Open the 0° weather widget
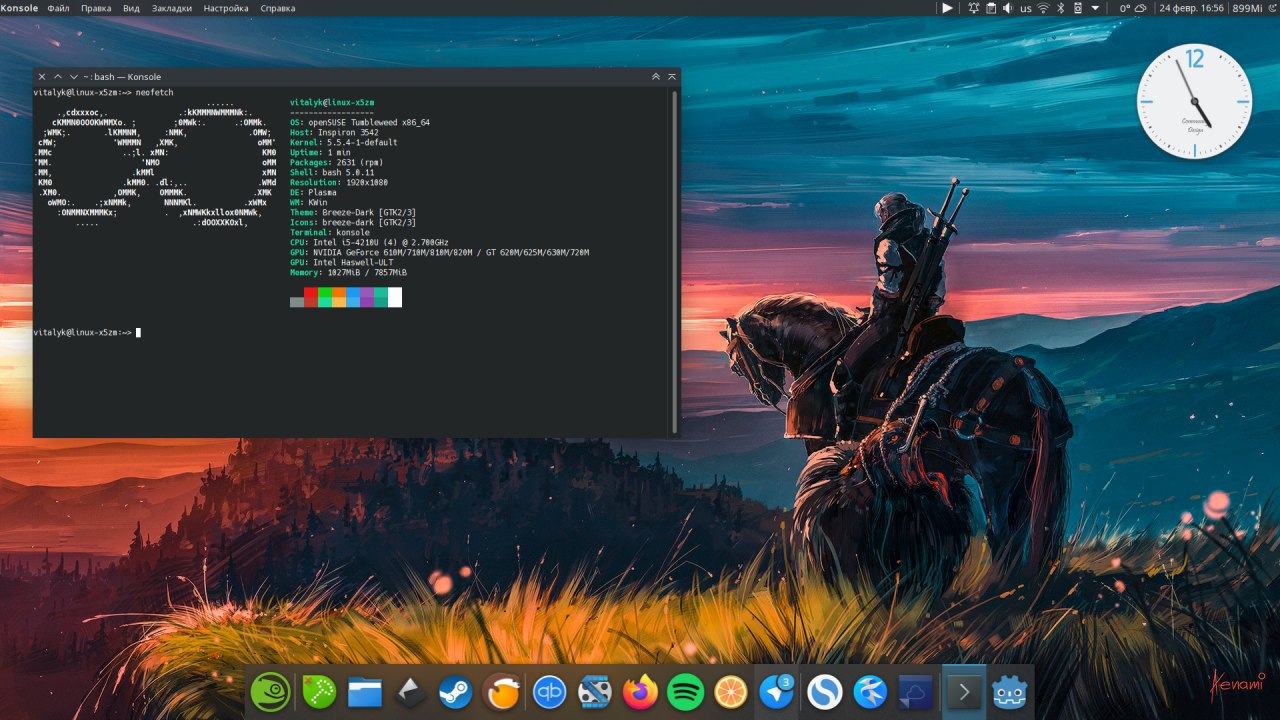The width and height of the screenshot is (1280, 720). click(x=1131, y=8)
